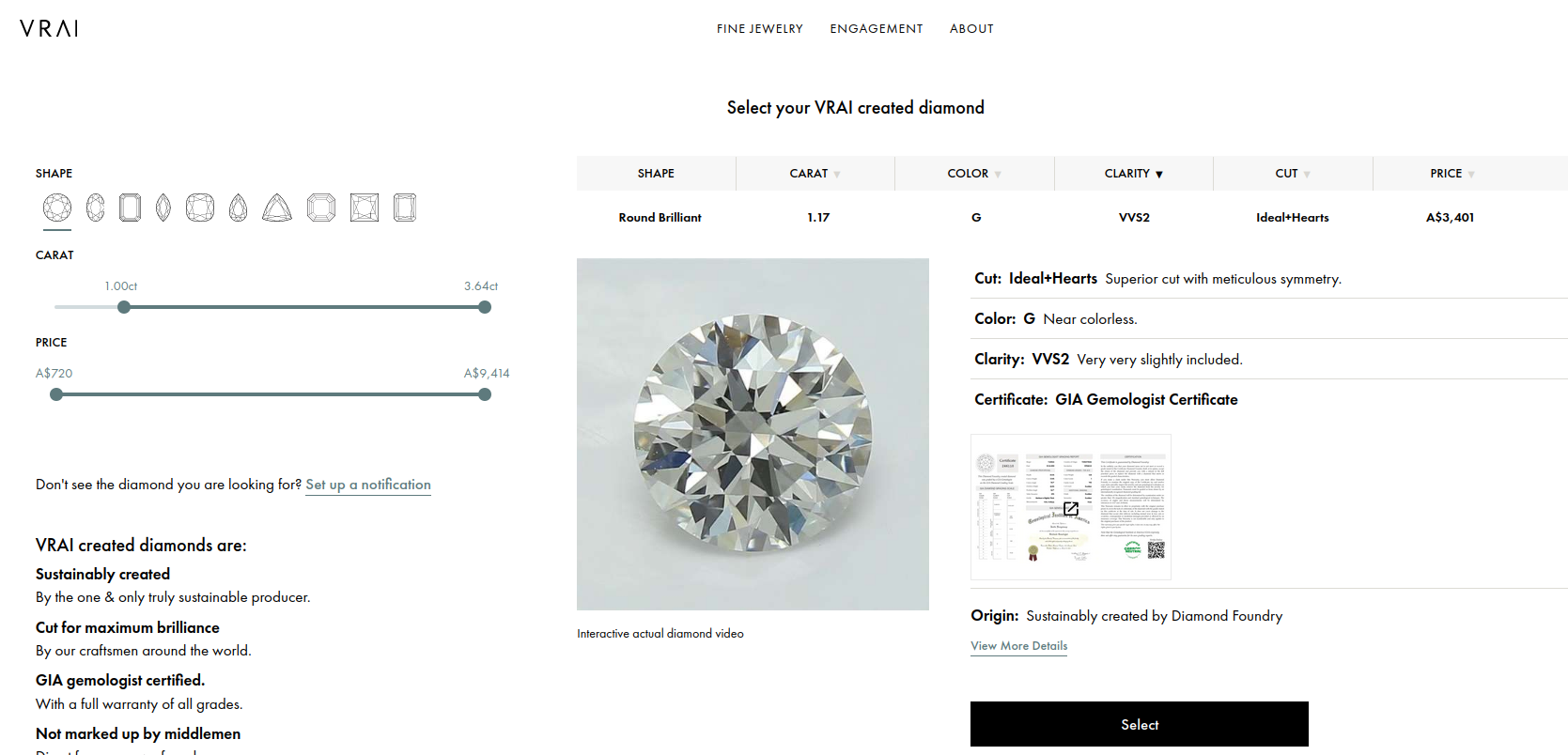The image size is (1568, 755).
Task: Select the pear diamond shape
Action: tap(239, 208)
